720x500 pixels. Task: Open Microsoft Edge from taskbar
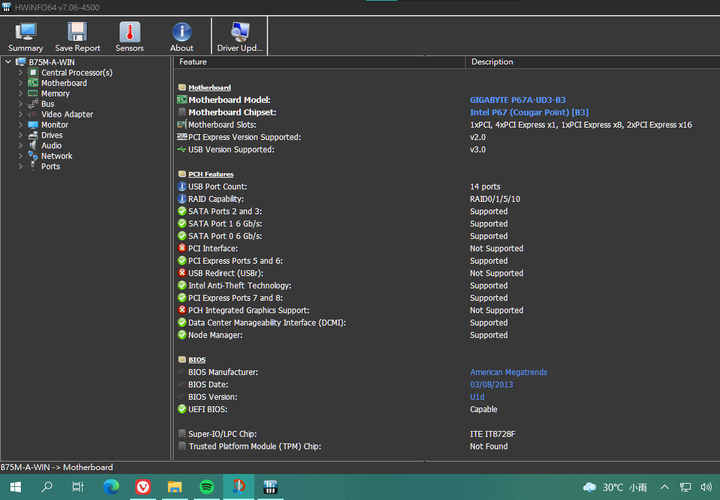[111, 487]
